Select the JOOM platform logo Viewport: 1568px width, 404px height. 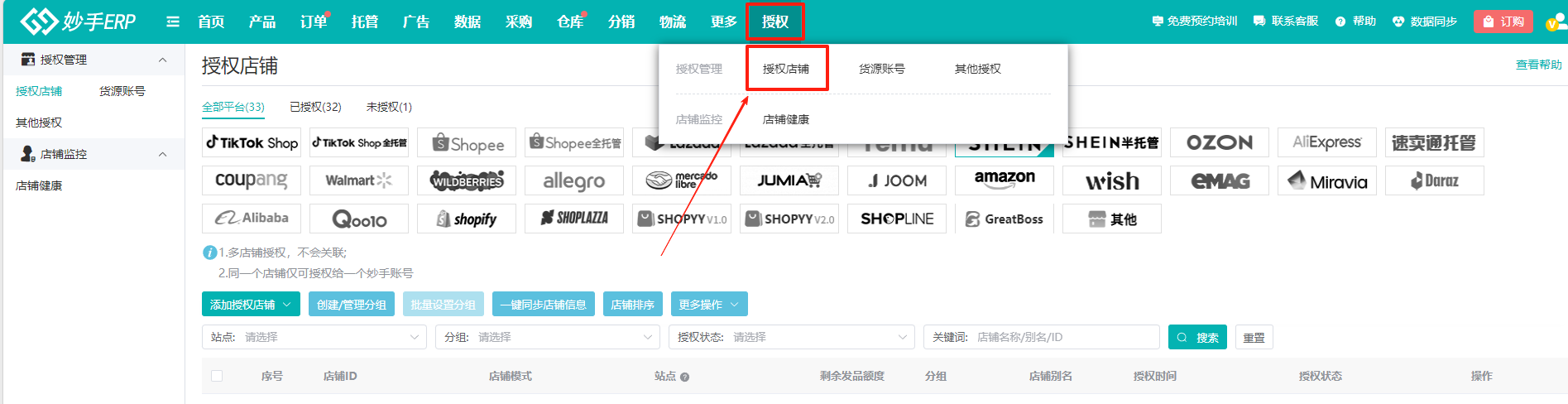pyautogui.click(x=897, y=180)
